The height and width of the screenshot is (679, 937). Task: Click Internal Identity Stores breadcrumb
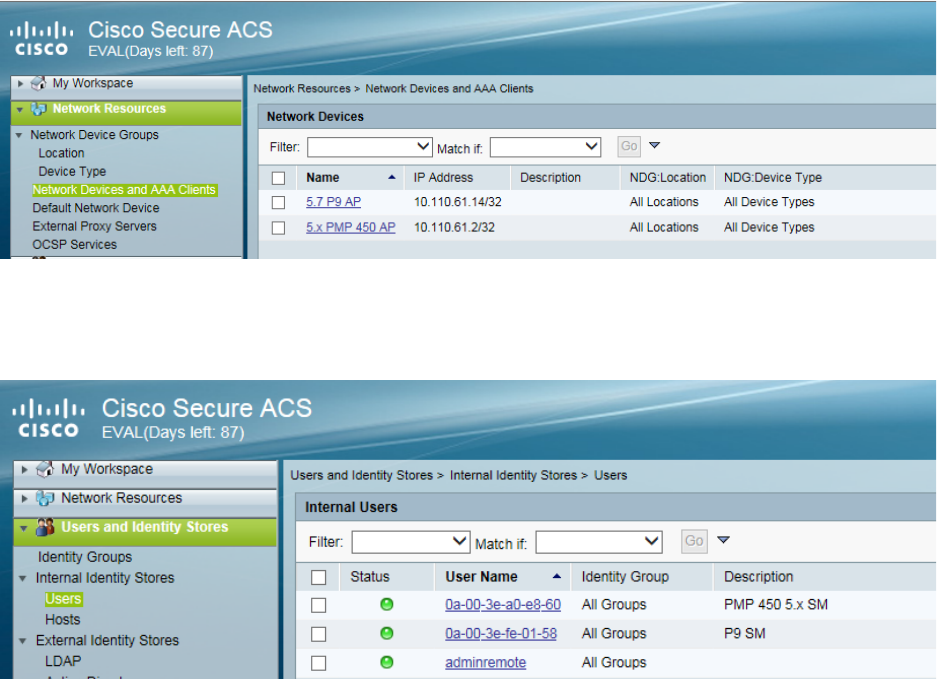click(513, 475)
